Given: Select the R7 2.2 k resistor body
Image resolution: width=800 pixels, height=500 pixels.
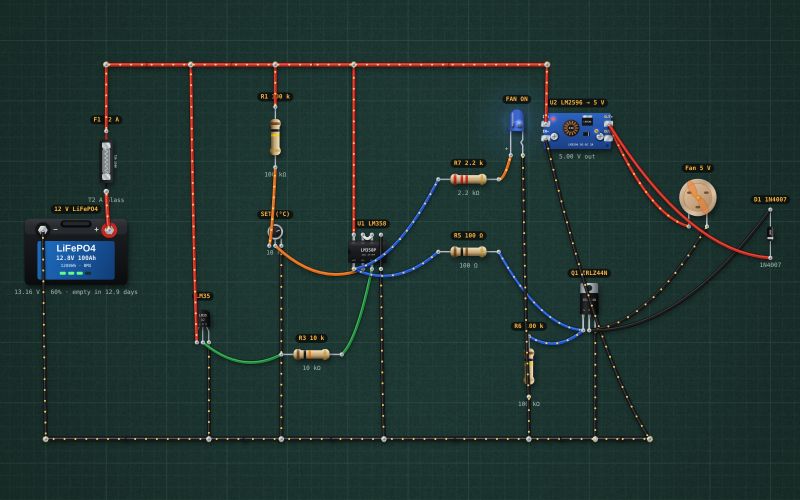Looking at the screenshot, I should click(468, 180).
